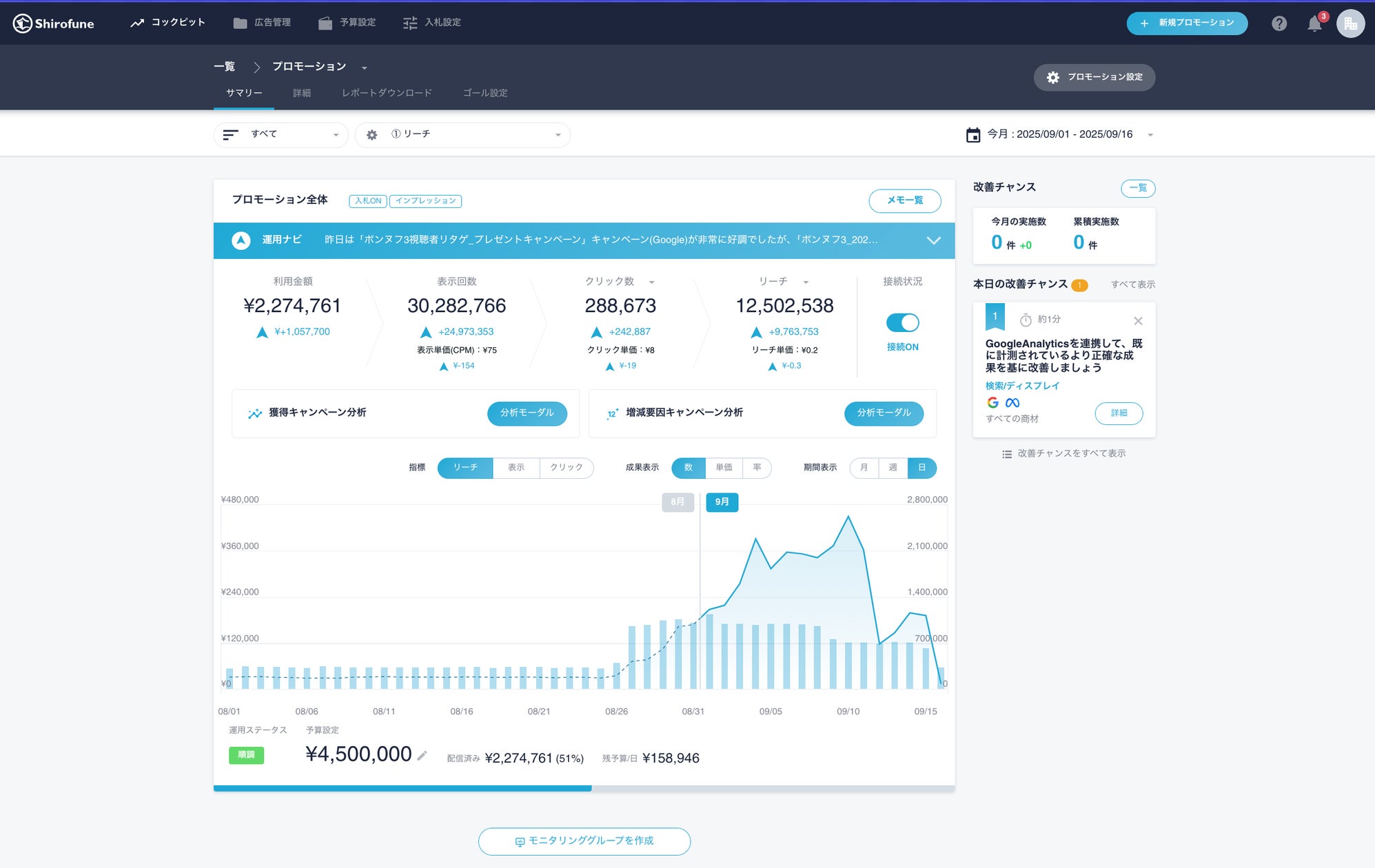Image resolution: width=1375 pixels, height=868 pixels.
Task: Click the 運用ナビ compass icon
Action: tap(241, 240)
